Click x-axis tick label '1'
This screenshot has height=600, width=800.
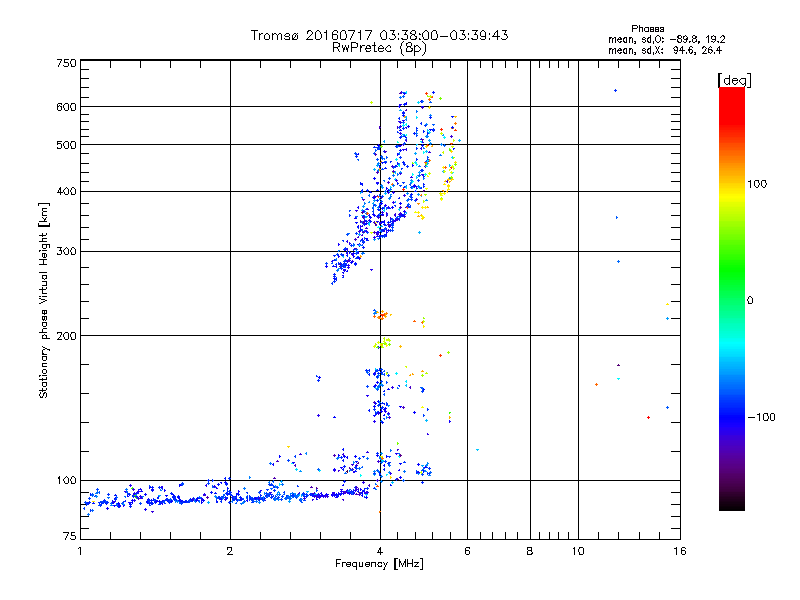(x=80, y=551)
